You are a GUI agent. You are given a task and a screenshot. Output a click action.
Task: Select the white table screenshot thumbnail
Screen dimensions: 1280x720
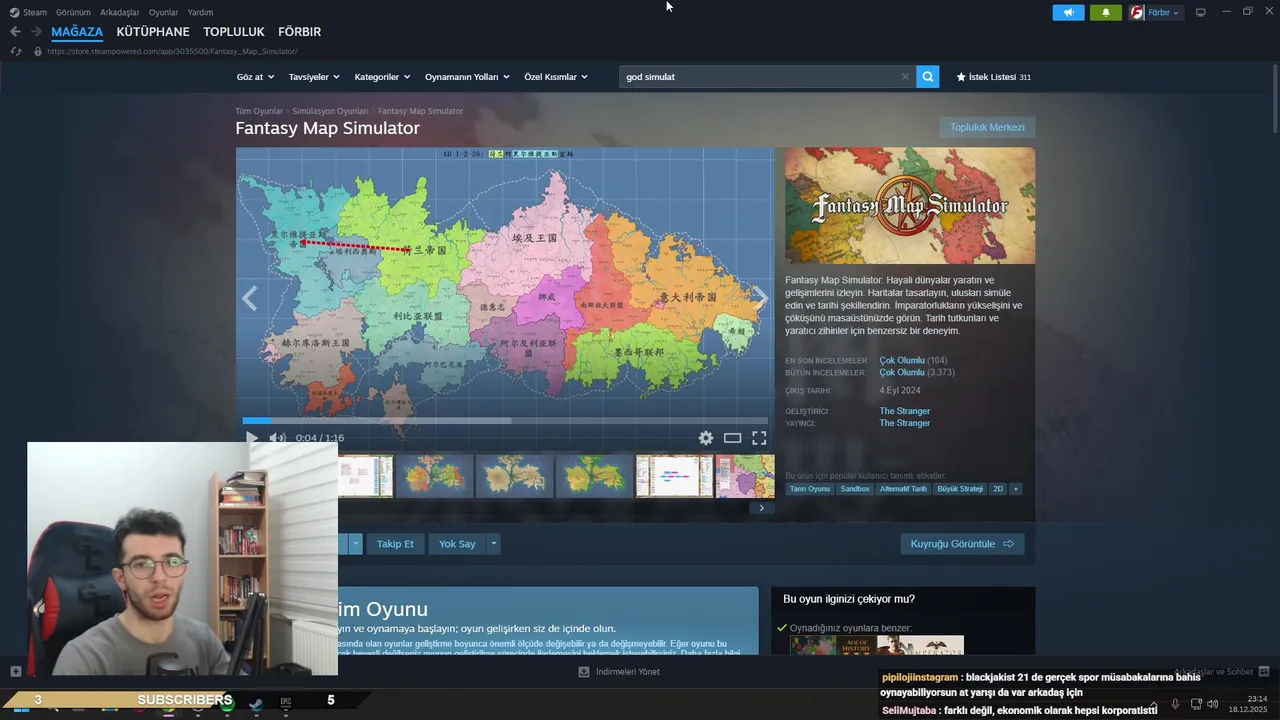click(675, 476)
